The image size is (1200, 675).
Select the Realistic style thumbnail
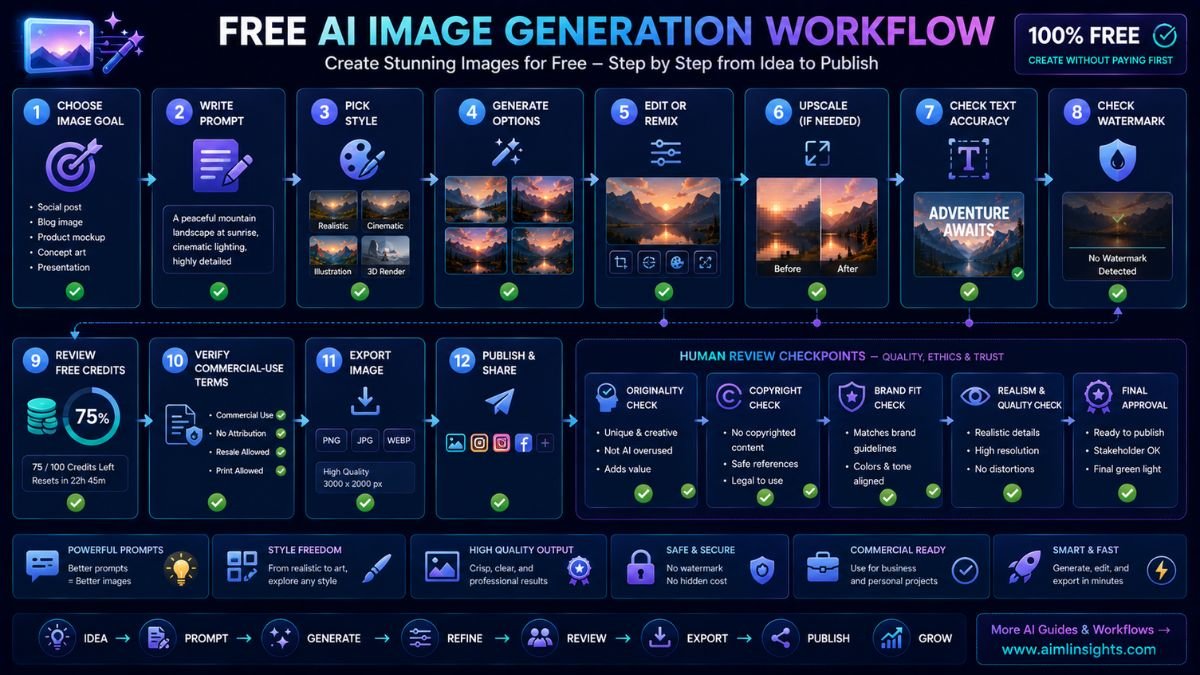pos(333,211)
